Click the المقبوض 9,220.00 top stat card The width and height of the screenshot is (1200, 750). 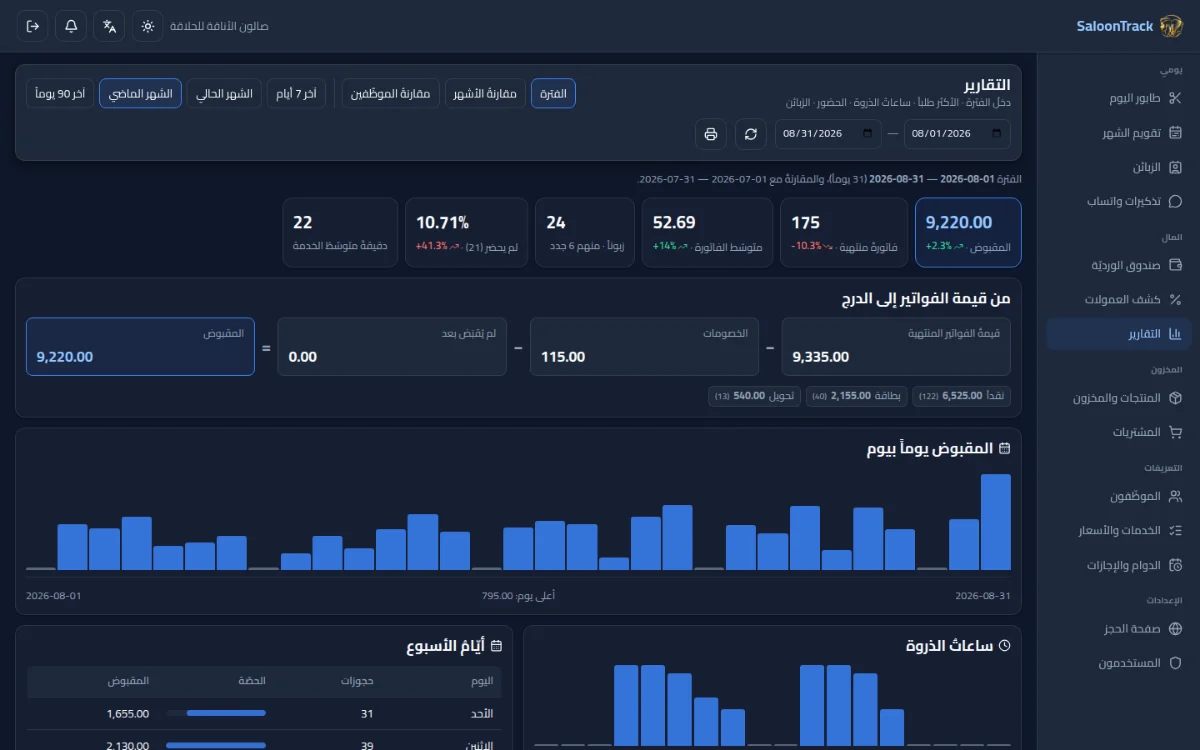968,232
